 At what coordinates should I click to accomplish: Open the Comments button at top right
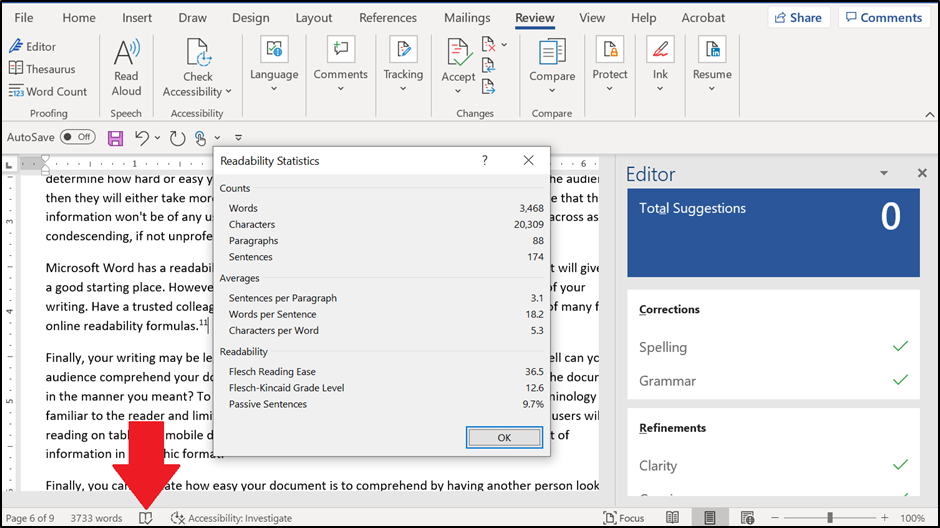884,17
